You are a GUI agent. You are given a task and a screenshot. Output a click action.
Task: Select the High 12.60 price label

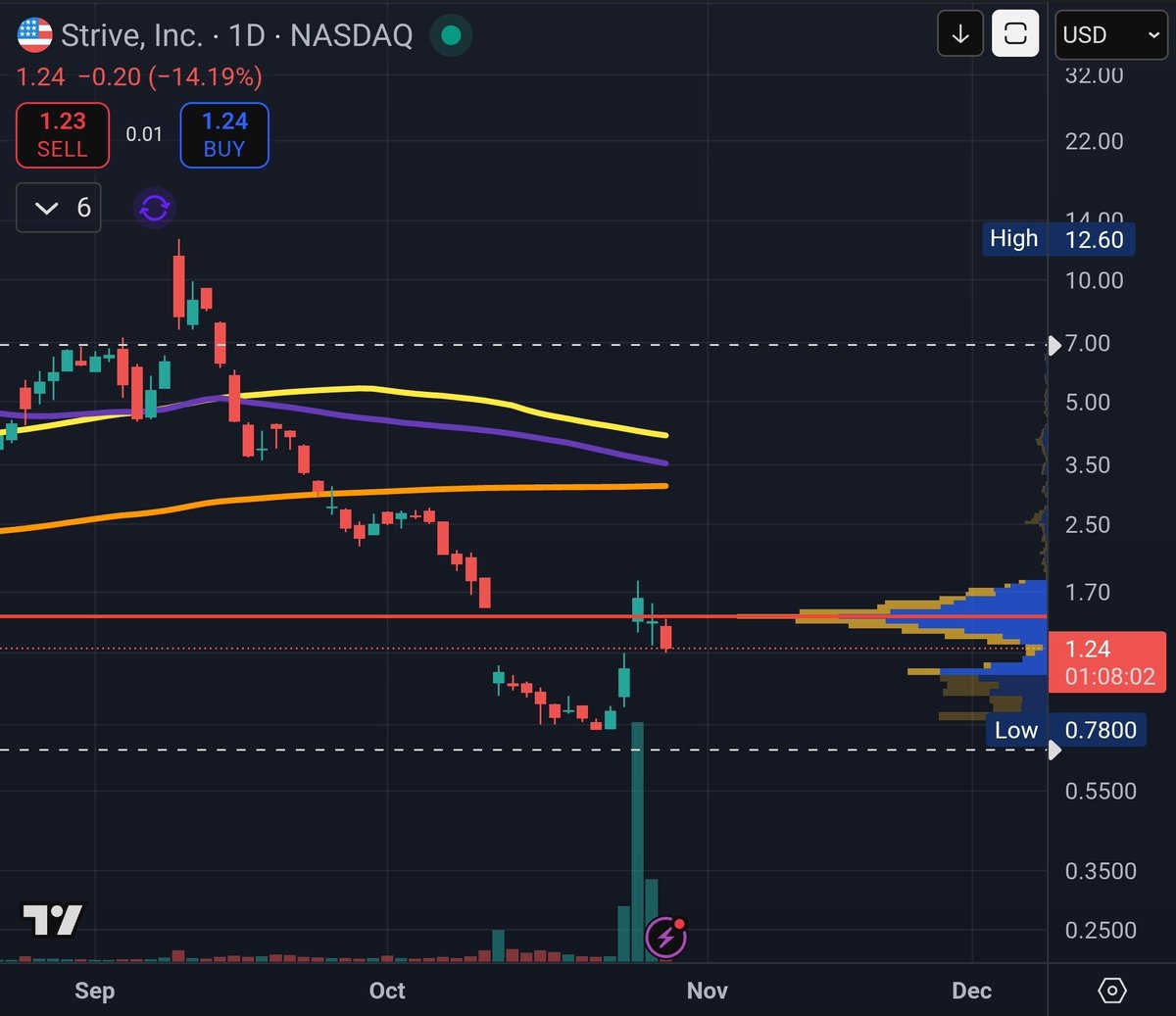(1058, 239)
